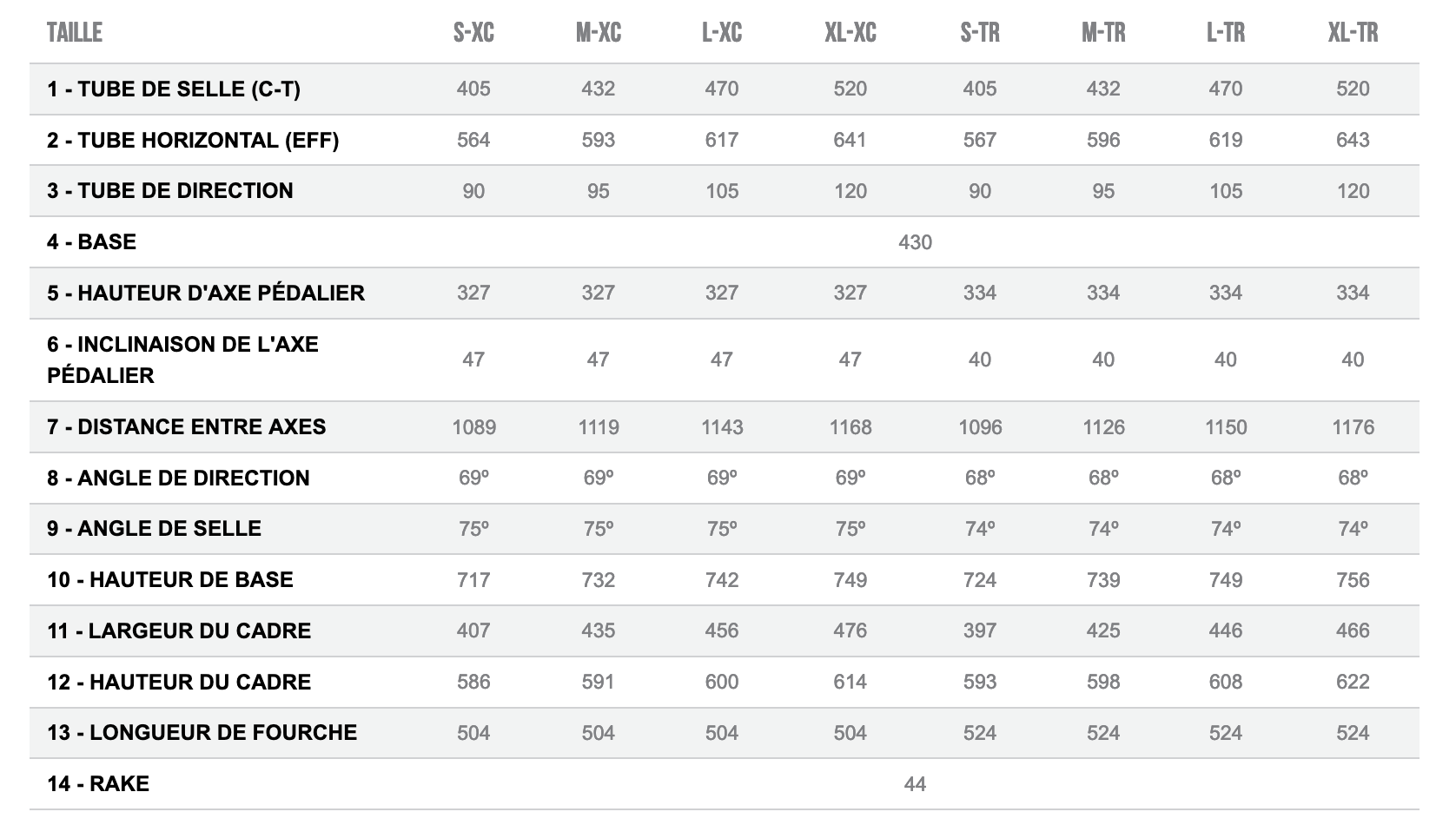Select the Inclinaison de l'axe pédalier label
Image resolution: width=1456 pixels, height=825 pixels.
(182, 360)
